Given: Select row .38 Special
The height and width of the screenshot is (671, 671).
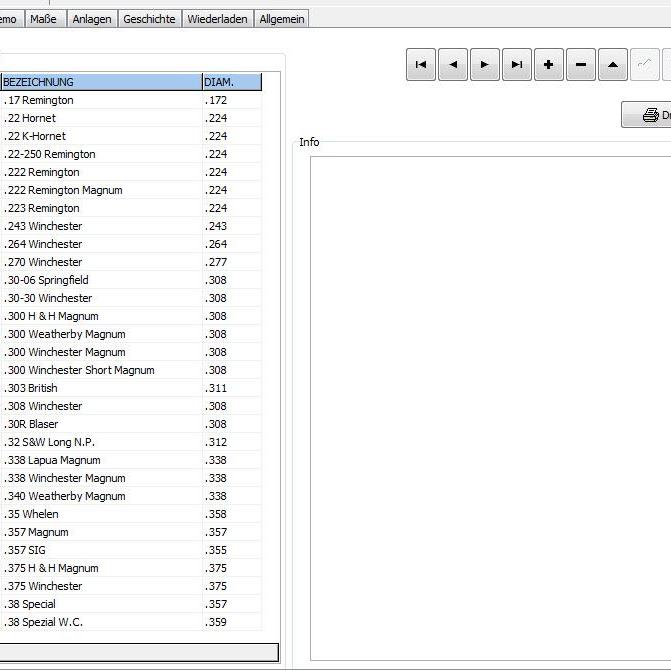Looking at the screenshot, I should [131, 604].
